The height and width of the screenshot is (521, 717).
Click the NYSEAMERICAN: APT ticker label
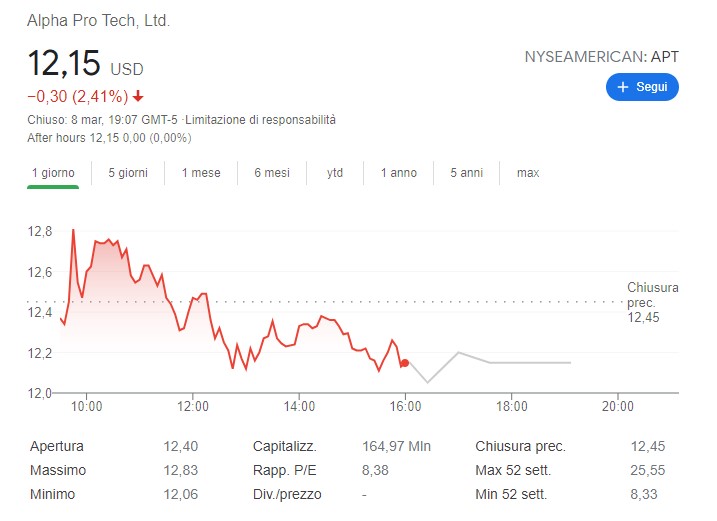coord(601,57)
